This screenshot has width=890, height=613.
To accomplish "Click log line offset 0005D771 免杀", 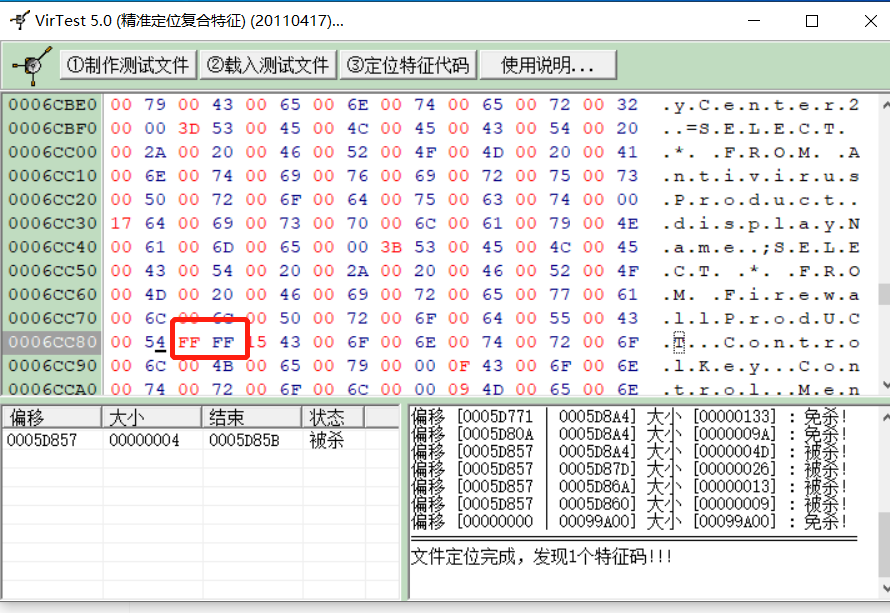I will [629, 417].
